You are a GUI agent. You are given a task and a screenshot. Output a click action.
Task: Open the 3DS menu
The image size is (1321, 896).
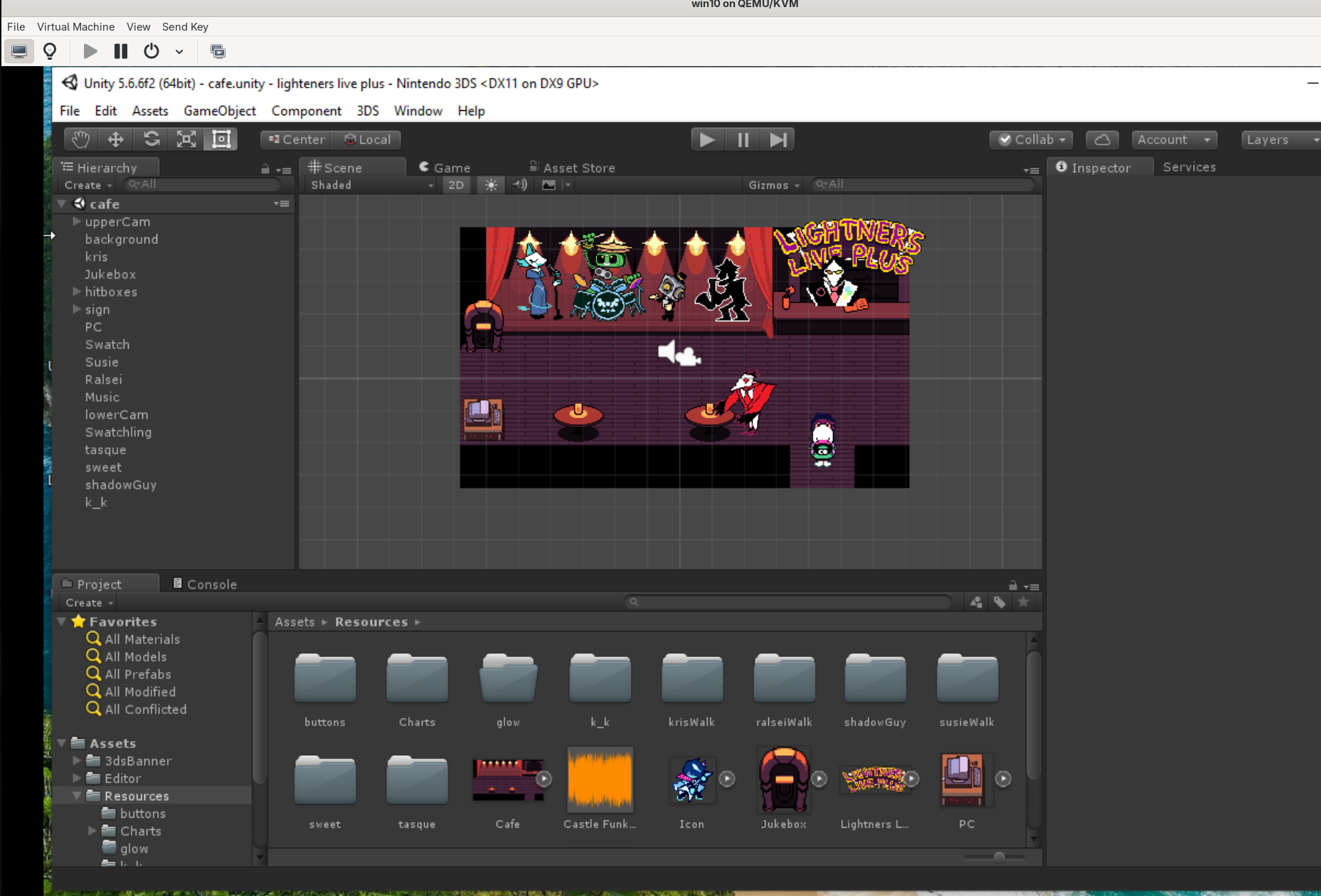tap(368, 111)
